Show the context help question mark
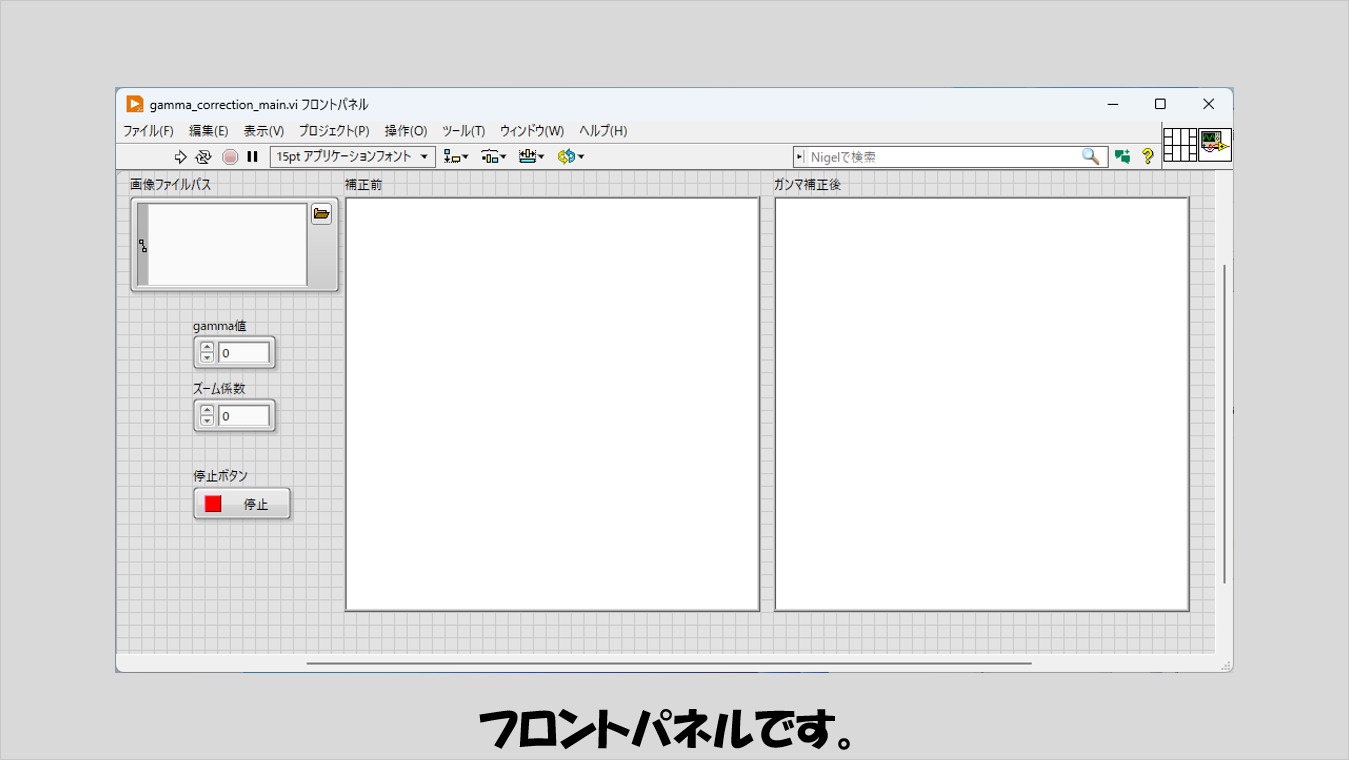The height and width of the screenshot is (760, 1349). 1148,157
